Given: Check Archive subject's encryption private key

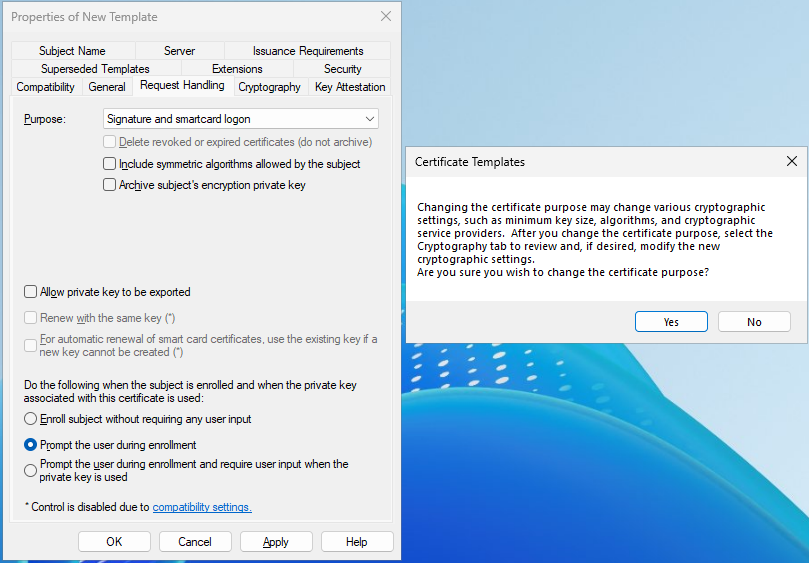Looking at the screenshot, I should coord(111,185).
